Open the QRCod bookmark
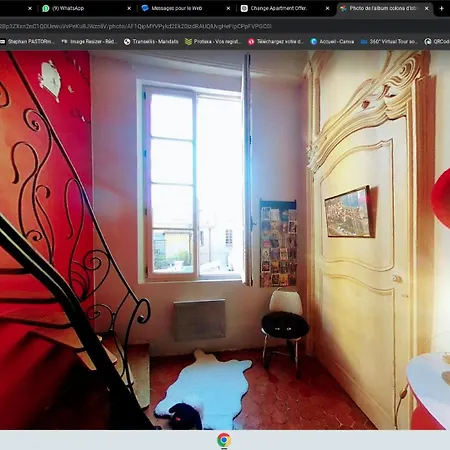Screen dimensions: 450x450 coord(437,42)
